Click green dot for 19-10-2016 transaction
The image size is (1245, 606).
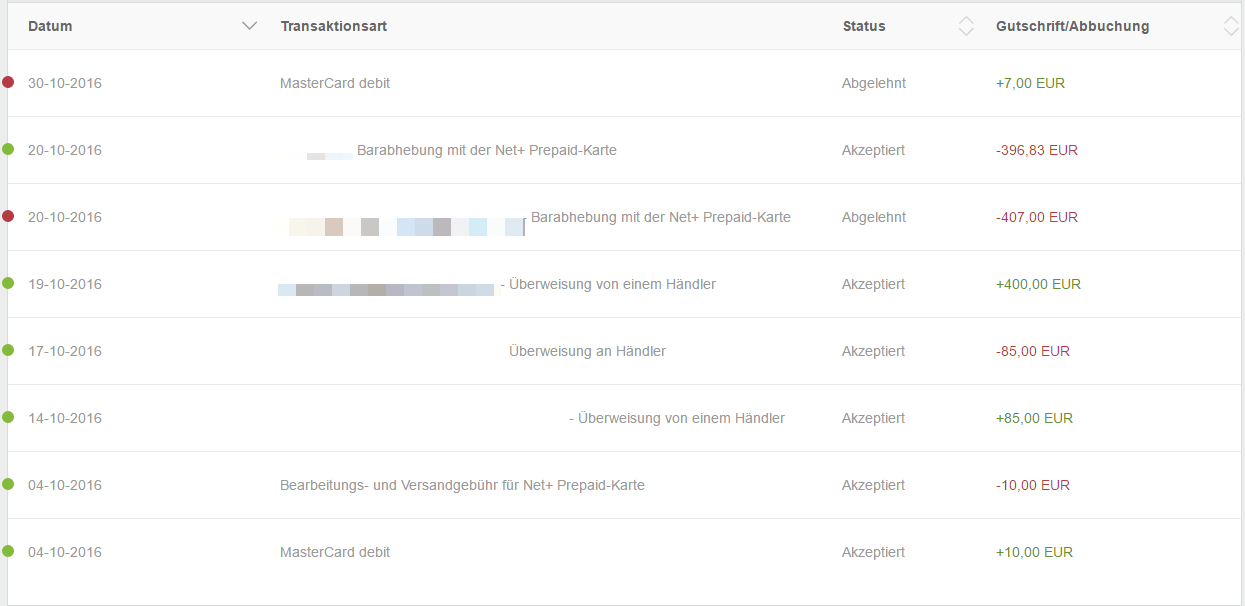pyautogui.click(x=8, y=283)
